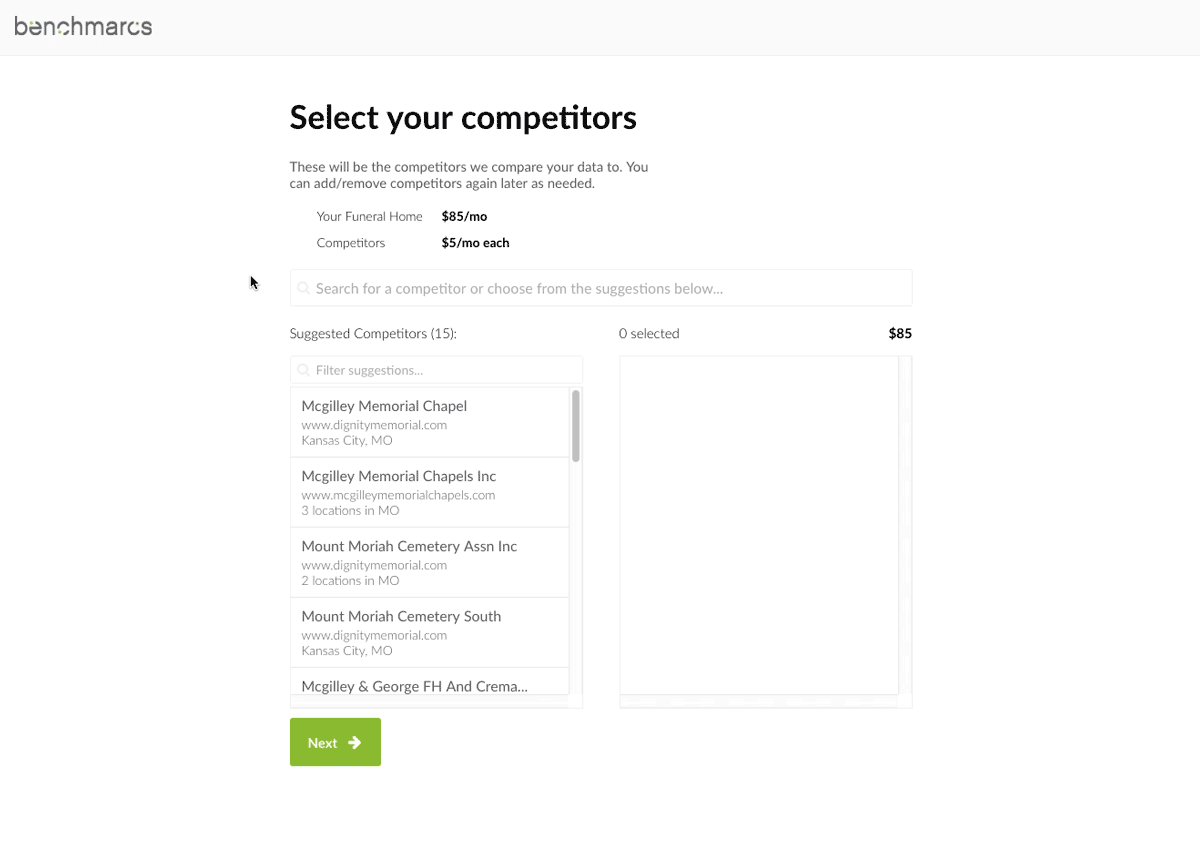Click the 3 locations in MO text
This screenshot has height=854, width=1200.
[350, 511]
